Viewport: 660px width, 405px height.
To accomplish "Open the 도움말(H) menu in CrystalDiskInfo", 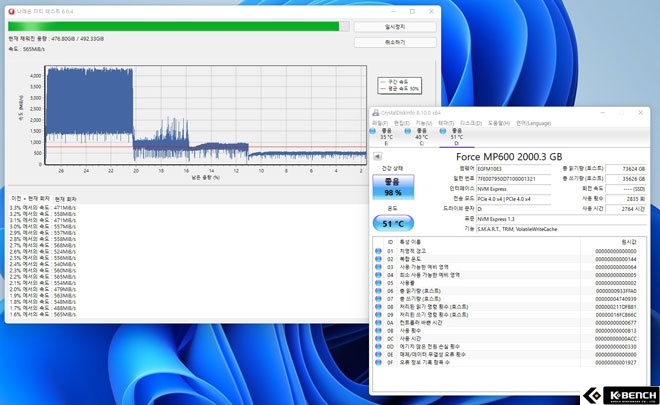I will (499, 123).
